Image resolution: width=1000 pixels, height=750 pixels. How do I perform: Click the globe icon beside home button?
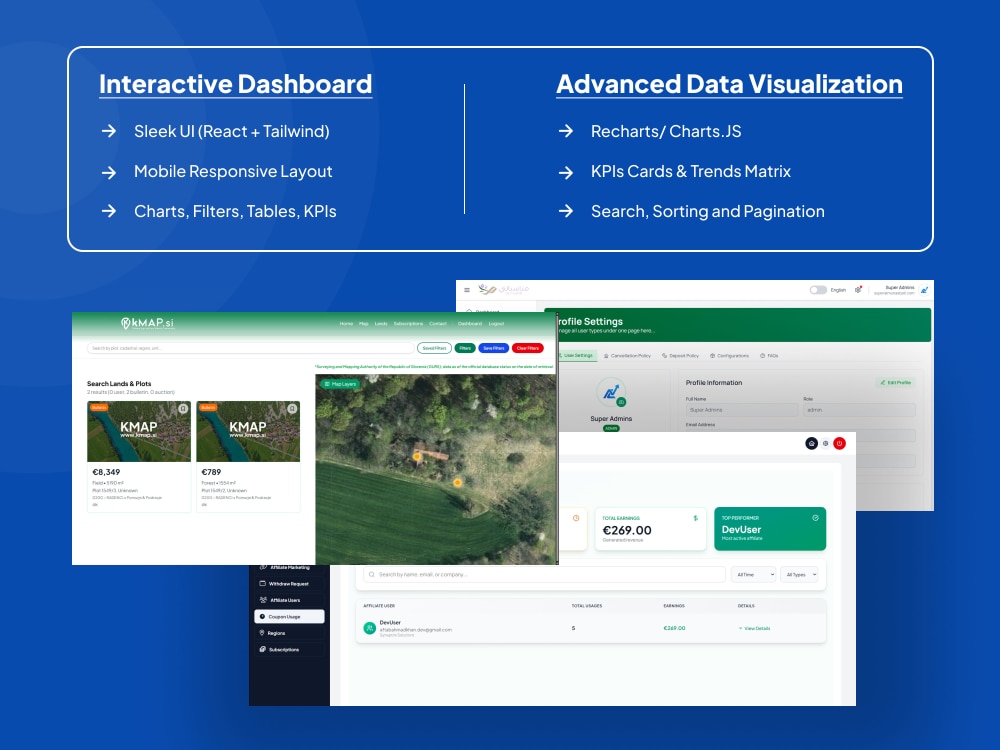[825, 443]
